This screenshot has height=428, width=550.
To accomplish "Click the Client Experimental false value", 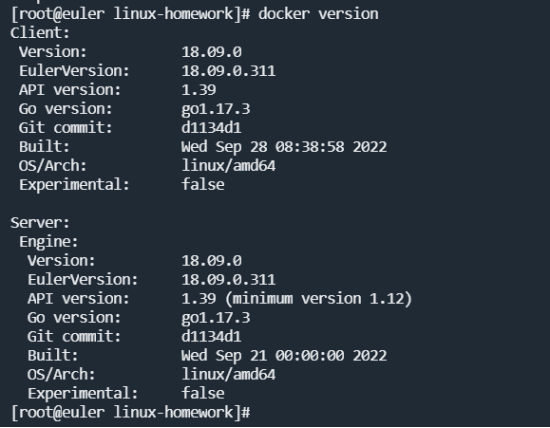I will coord(203,185).
